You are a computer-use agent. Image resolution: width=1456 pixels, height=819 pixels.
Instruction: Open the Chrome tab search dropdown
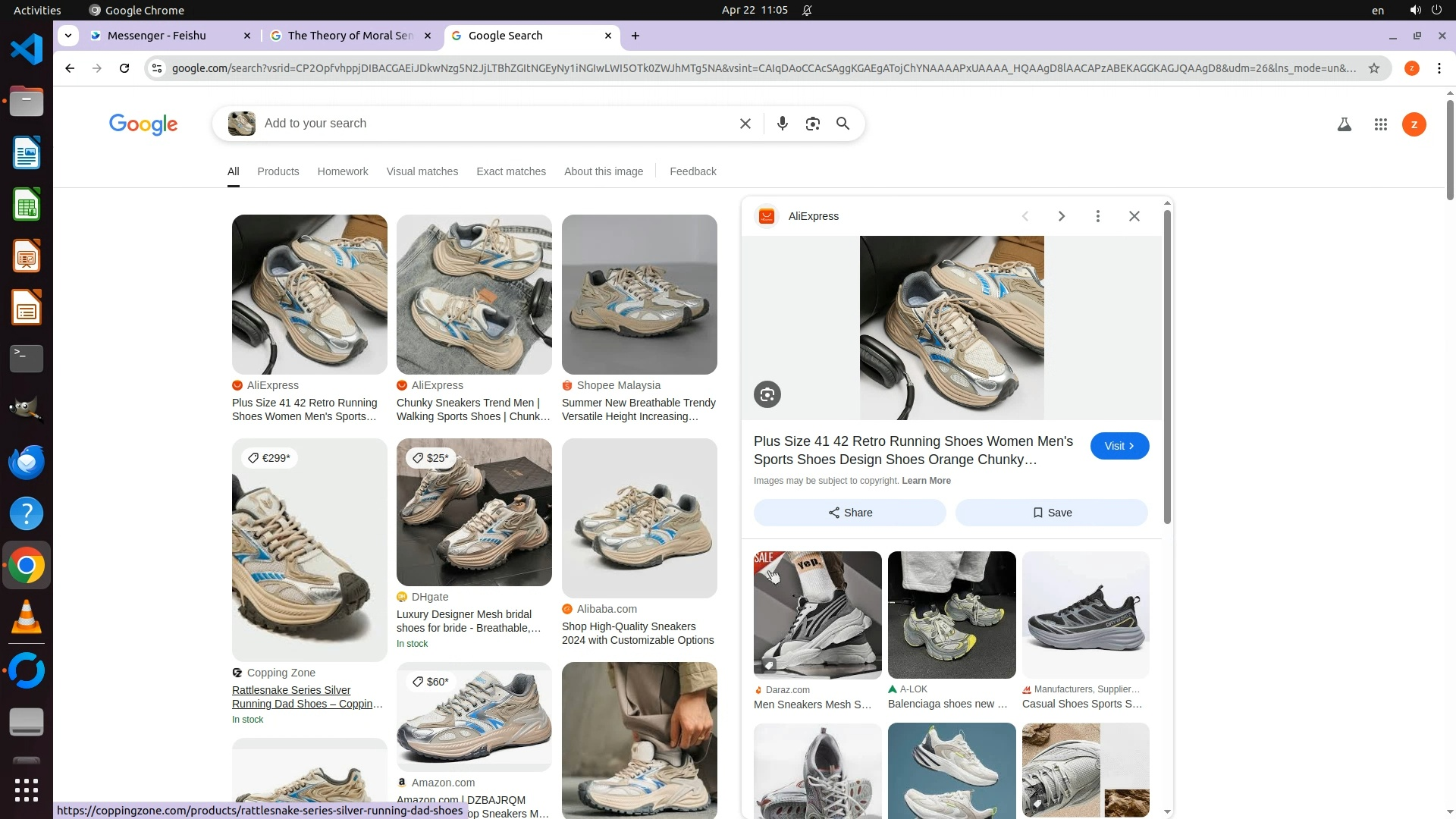point(68,36)
